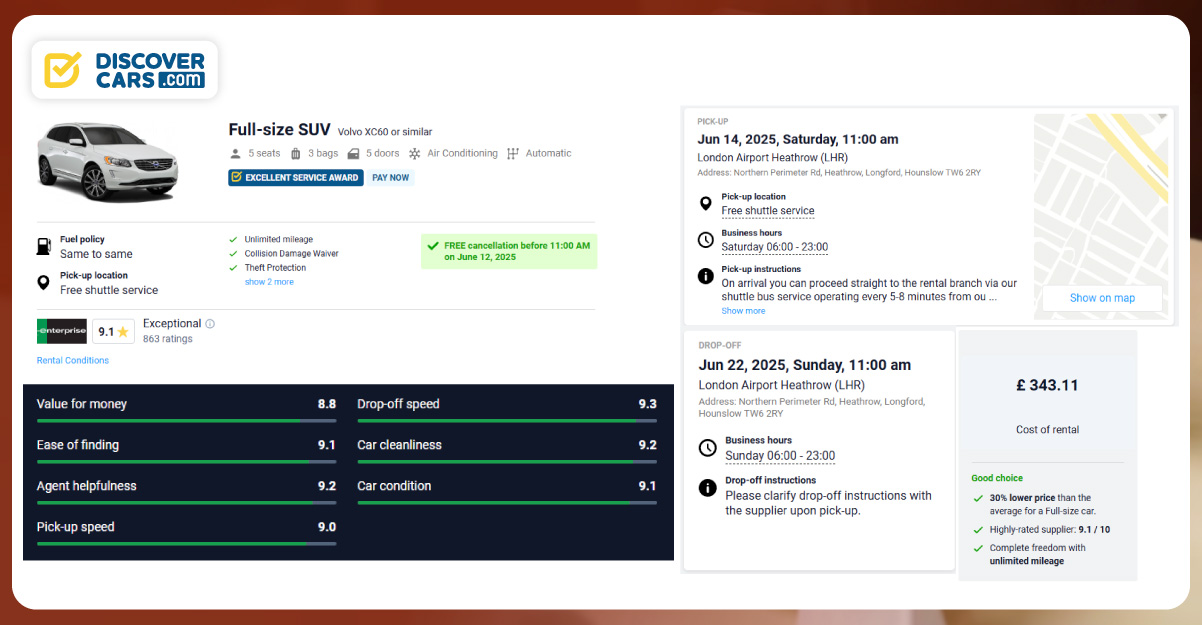Click the Theft Protection checkmark
Screen dimensions: 1202x625
[233, 268]
